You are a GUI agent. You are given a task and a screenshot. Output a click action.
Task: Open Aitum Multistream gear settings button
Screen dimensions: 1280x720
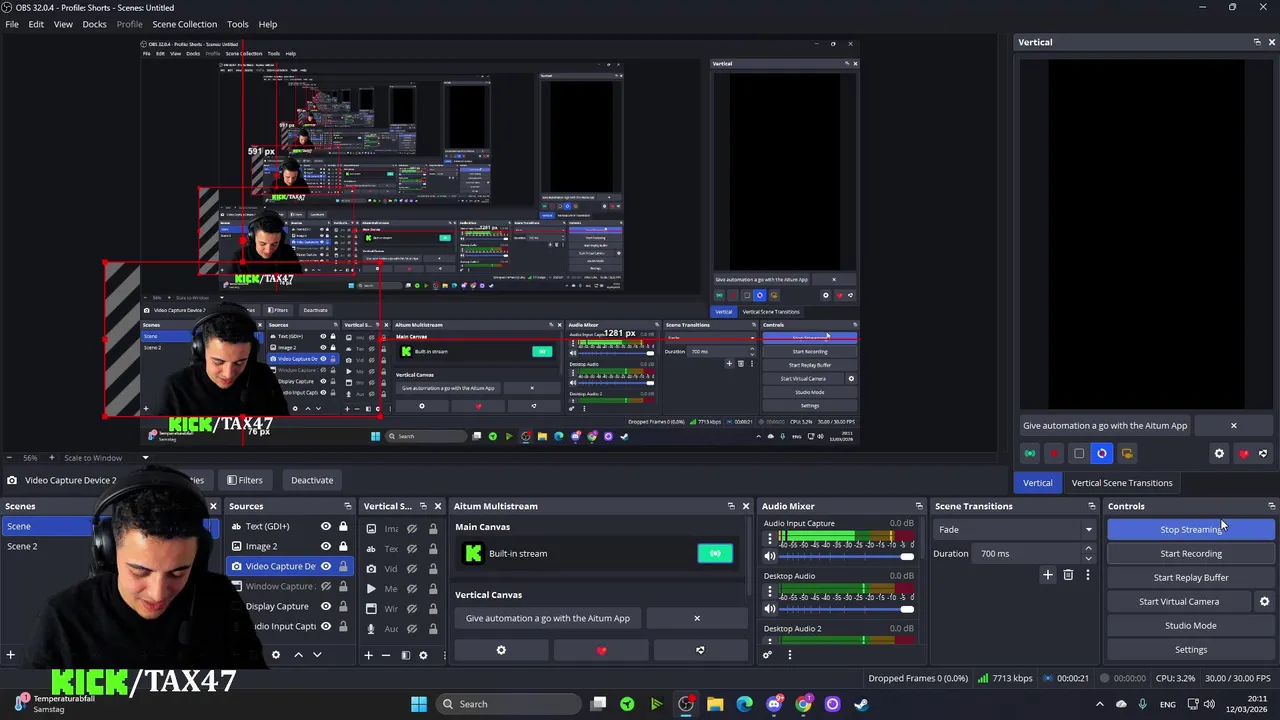[x=501, y=651]
